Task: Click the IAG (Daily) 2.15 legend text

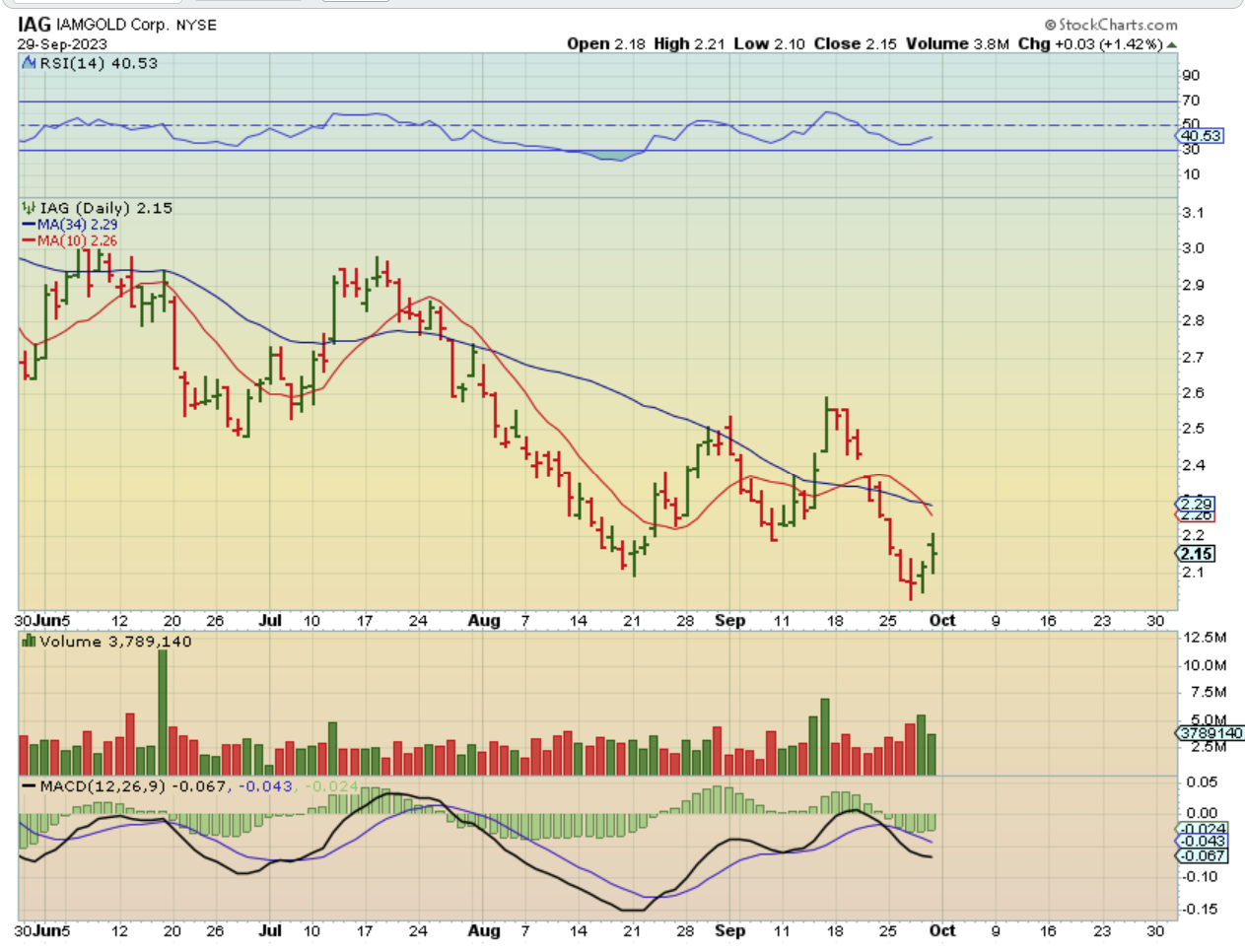Action: point(105,208)
